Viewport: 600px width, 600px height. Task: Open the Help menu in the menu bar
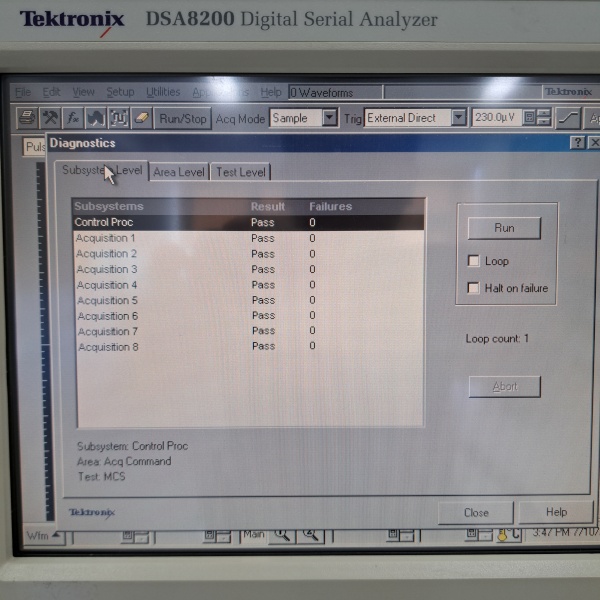(x=271, y=92)
